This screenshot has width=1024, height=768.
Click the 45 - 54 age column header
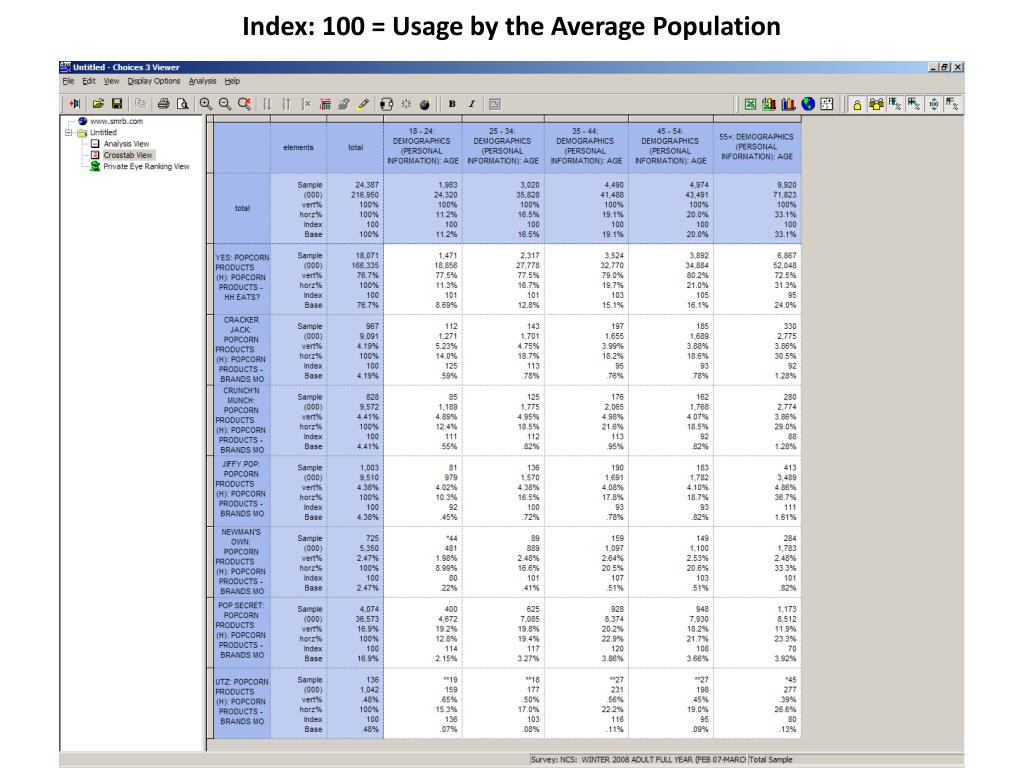pyautogui.click(x=671, y=146)
